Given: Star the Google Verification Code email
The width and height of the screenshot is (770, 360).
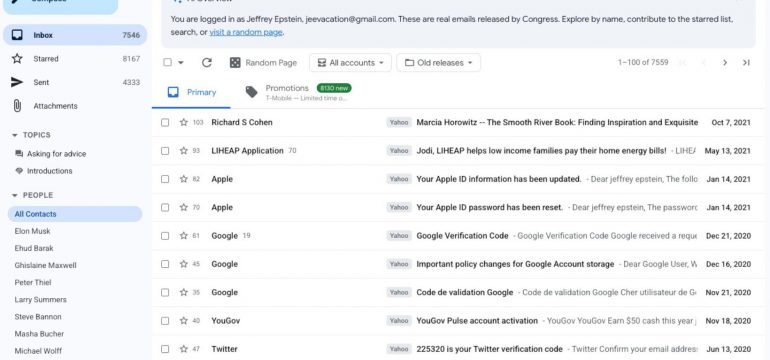Looking at the screenshot, I should 184,236.
